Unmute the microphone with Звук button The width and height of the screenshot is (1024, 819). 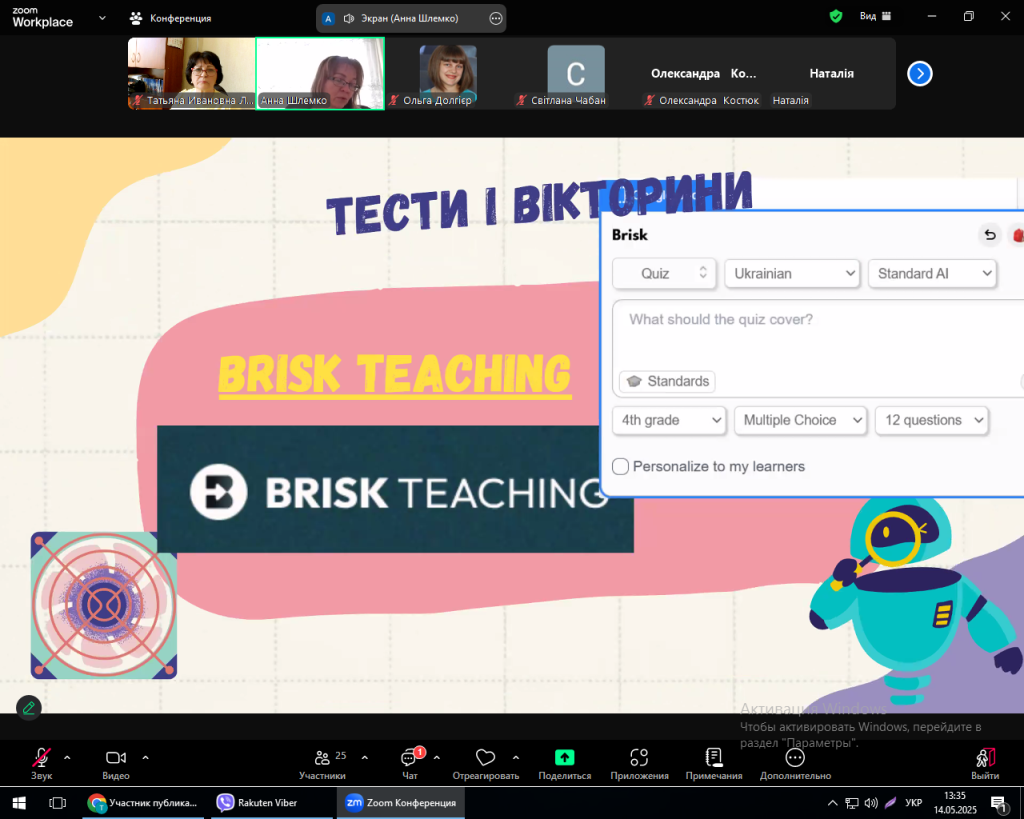[x=41, y=763]
